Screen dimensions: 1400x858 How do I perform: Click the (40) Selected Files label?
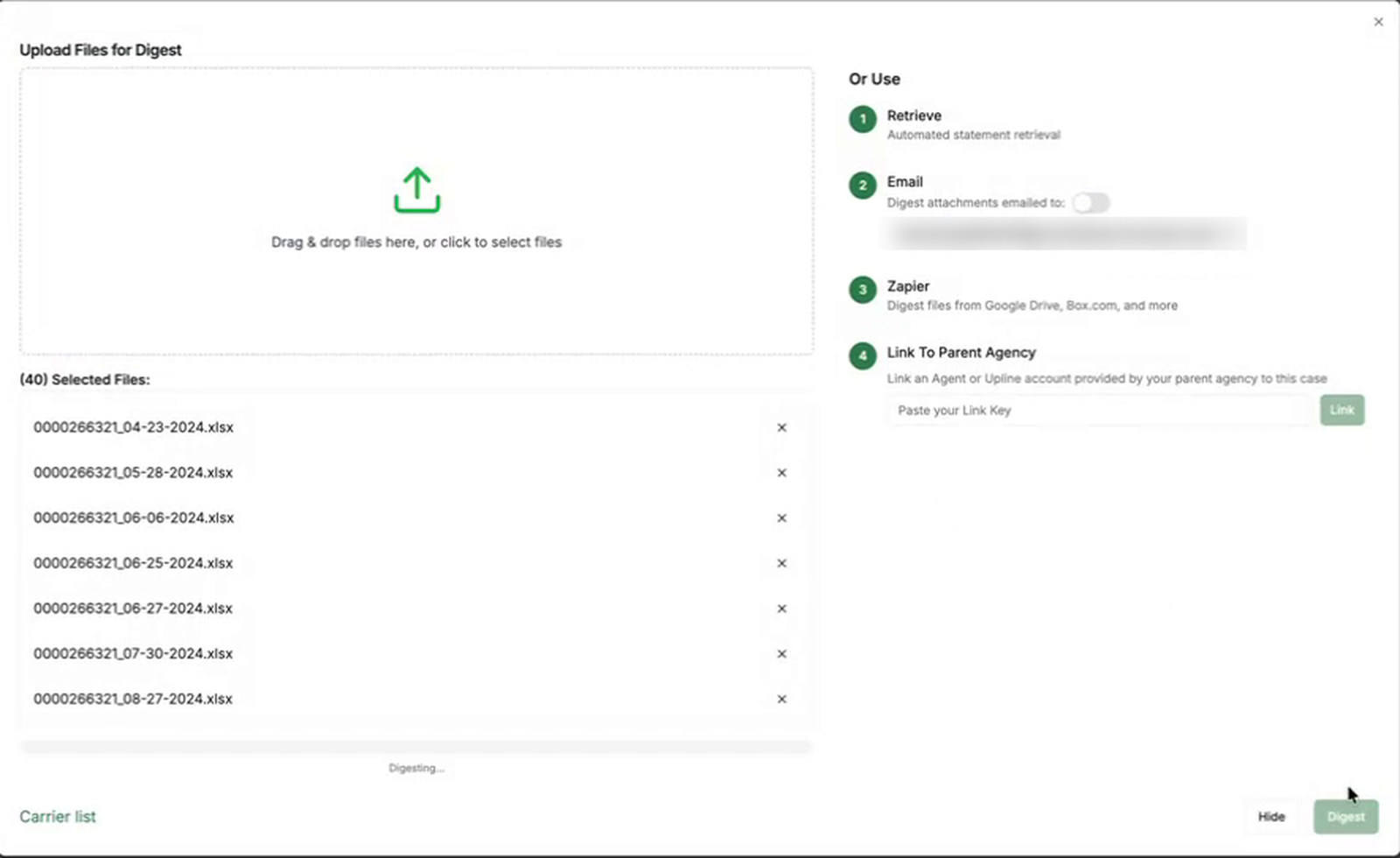point(85,380)
